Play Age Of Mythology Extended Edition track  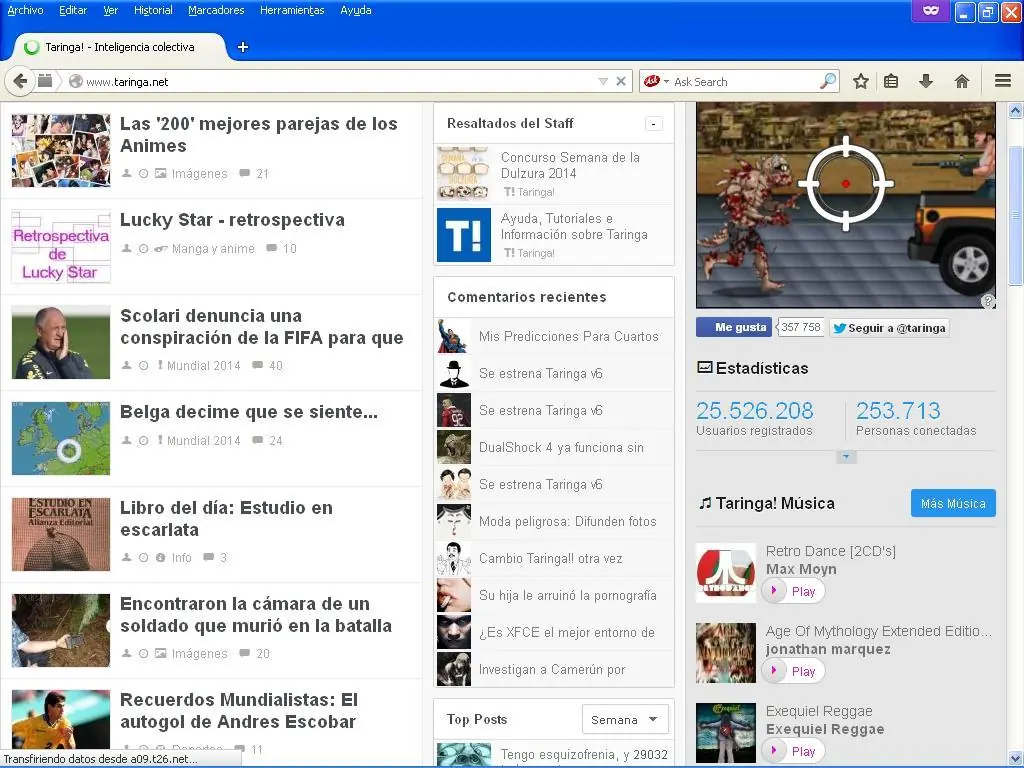pos(794,671)
